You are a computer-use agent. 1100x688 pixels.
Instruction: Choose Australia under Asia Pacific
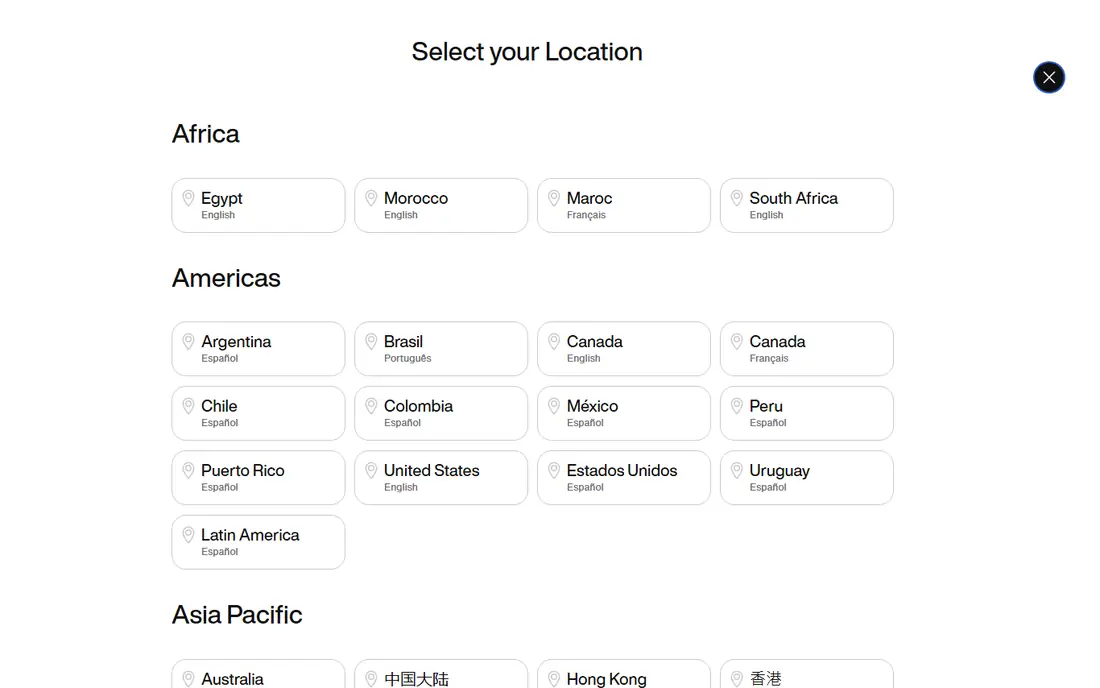click(258, 675)
